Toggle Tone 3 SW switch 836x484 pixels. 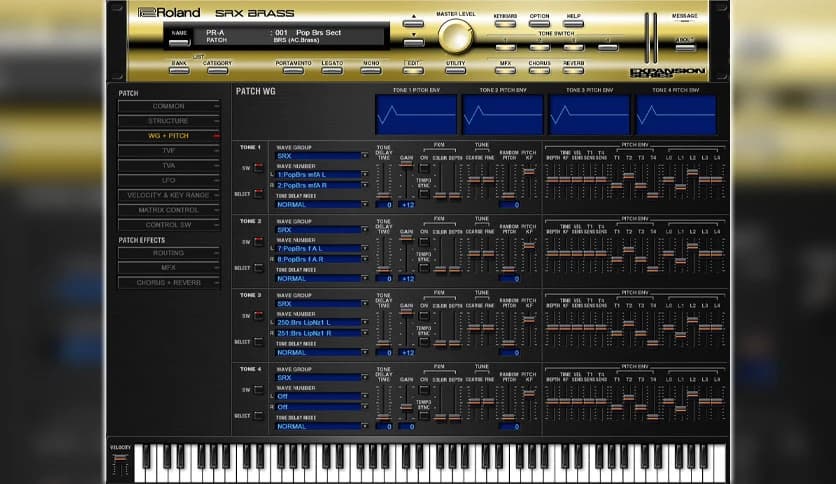(259, 316)
